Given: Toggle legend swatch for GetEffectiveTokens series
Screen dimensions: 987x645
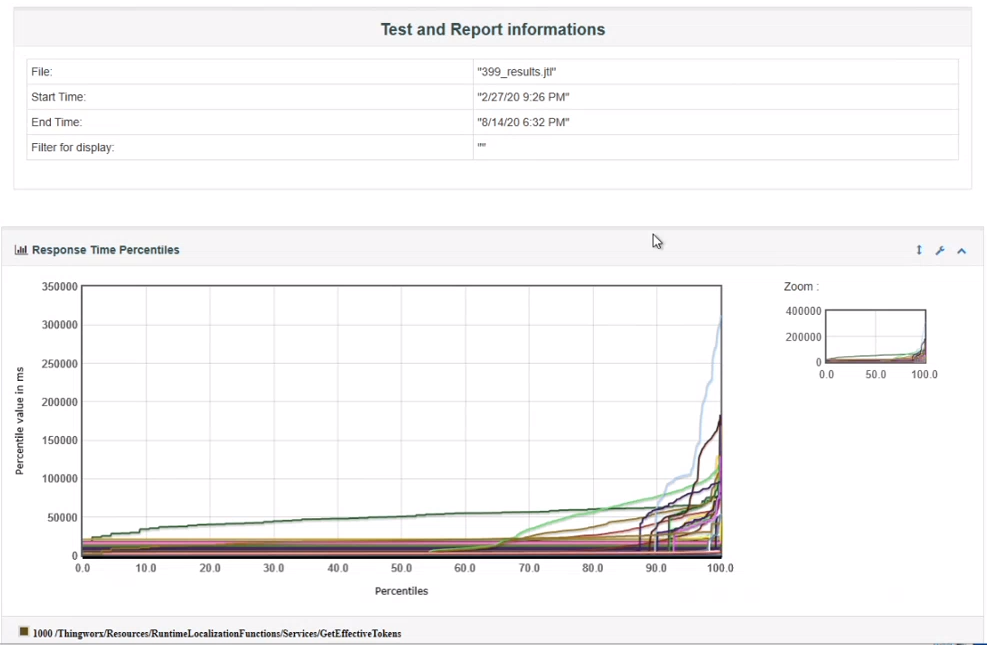Looking at the screenshot, I should (24, 632).
